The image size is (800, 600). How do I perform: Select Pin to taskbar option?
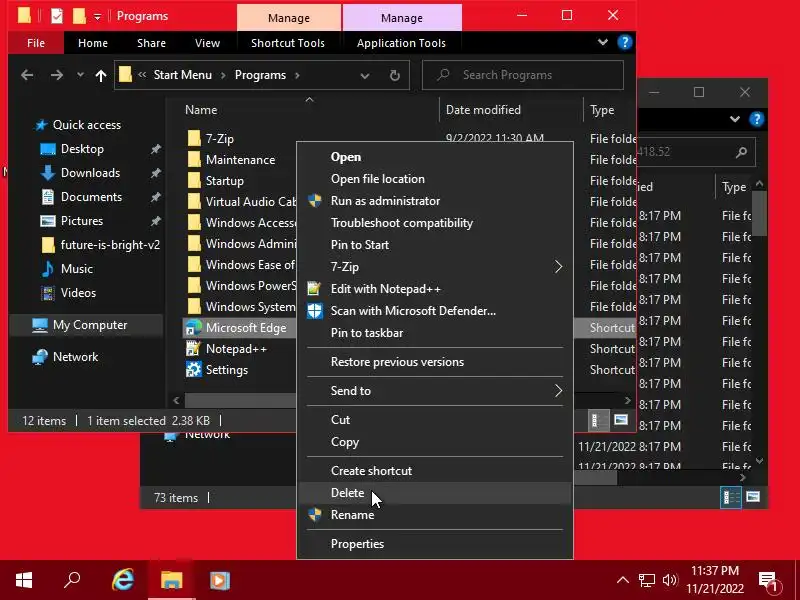tap(434, 333)
